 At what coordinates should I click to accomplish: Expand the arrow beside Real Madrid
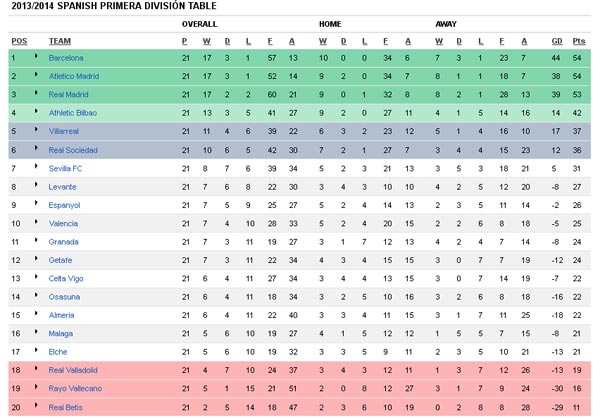(x=36, y=93)
